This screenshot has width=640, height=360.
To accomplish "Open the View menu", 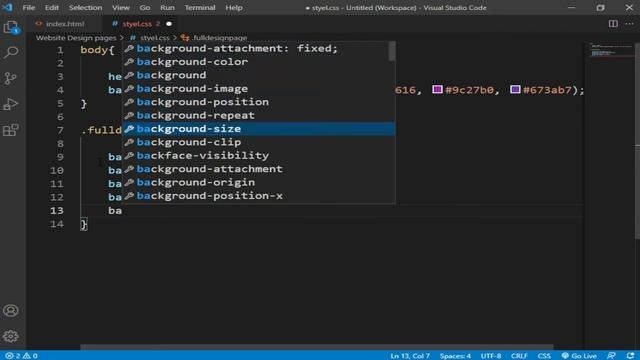I will (x=121, y=7).
